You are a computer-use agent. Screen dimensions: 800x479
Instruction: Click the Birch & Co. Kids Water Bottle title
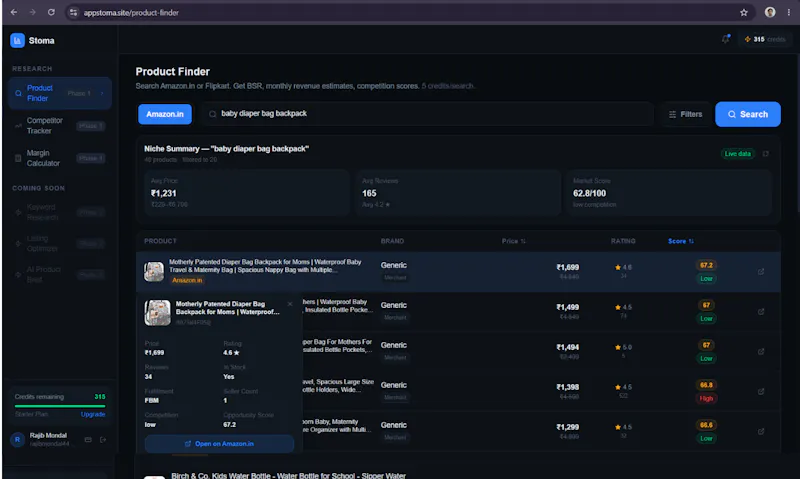pos(288,475)
